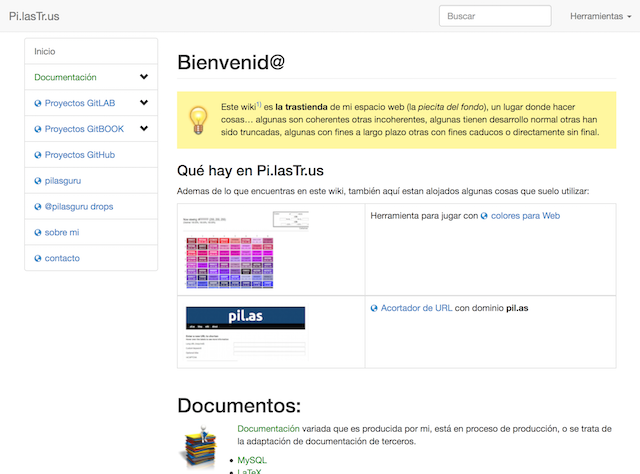
Task: Click the lightbulb tip icon
Action: coord(198,119)
